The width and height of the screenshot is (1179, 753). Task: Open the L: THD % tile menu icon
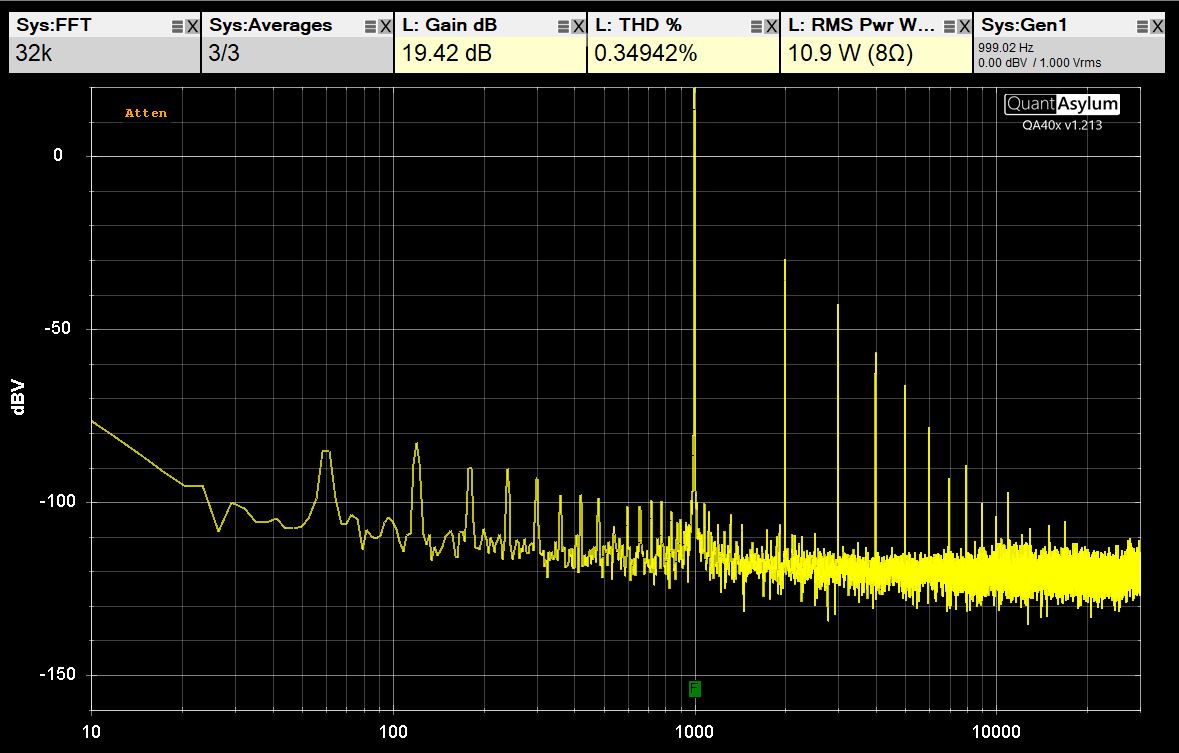(x=756, y=26)
